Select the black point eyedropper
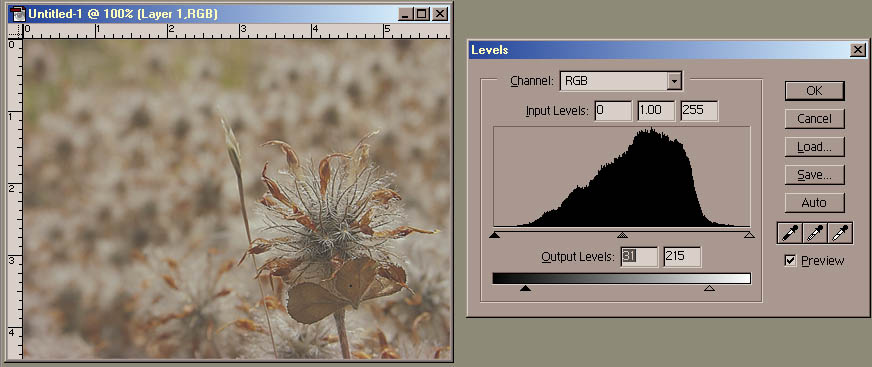Screen dimensions: 872x367 coord(790,233)
